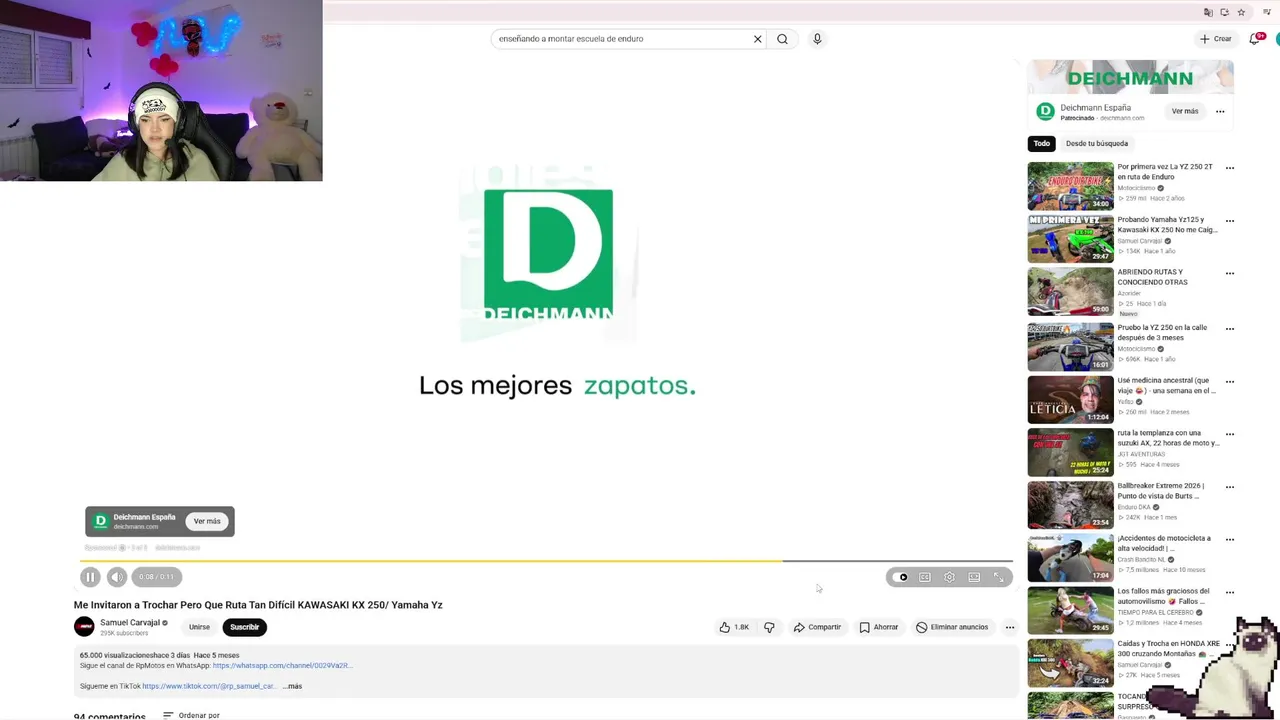Image resolution: width=1280 pixels, height=720 pixels.
Task: Share the video via Compartir
Action: pyautogui.click(x=817, y=627)
